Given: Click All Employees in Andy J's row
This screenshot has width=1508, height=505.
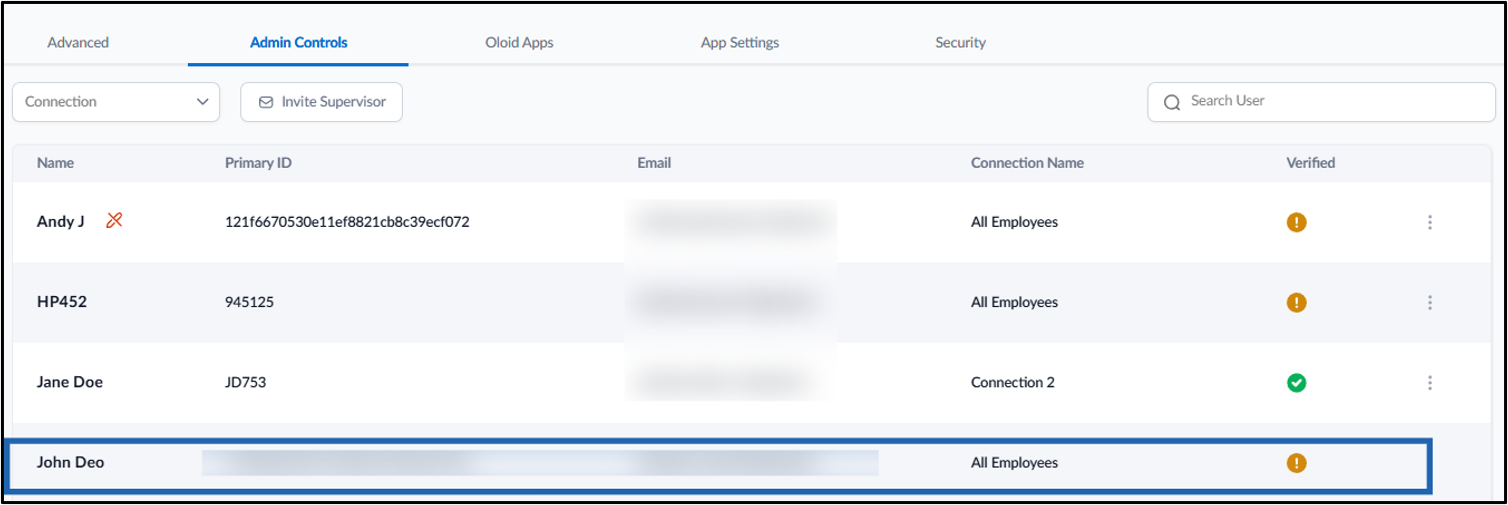Looking at the screenshot, I should click(x=1014, y=222).
